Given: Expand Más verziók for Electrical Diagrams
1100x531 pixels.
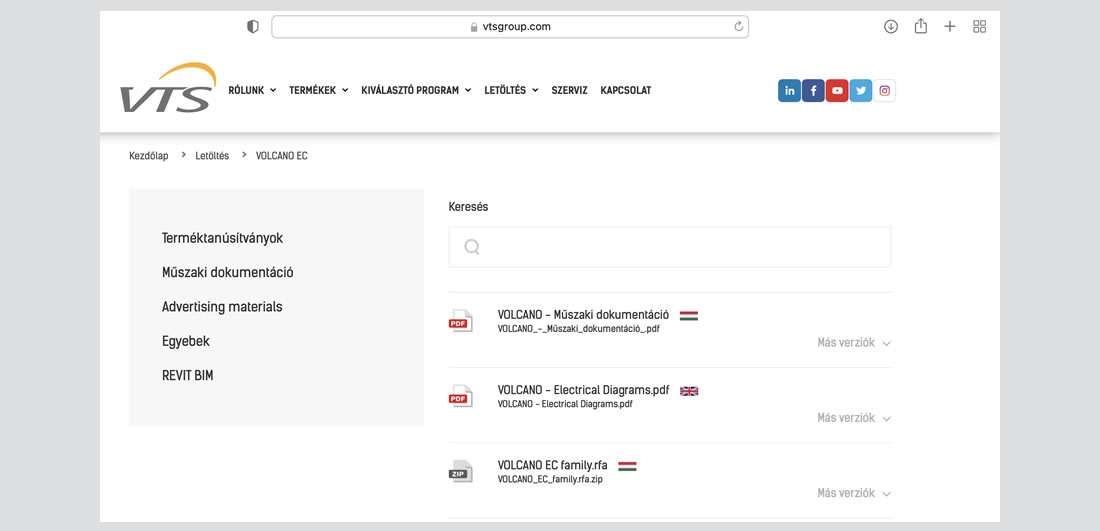Looking at the screenshot, I should click(x=854, y=418).
